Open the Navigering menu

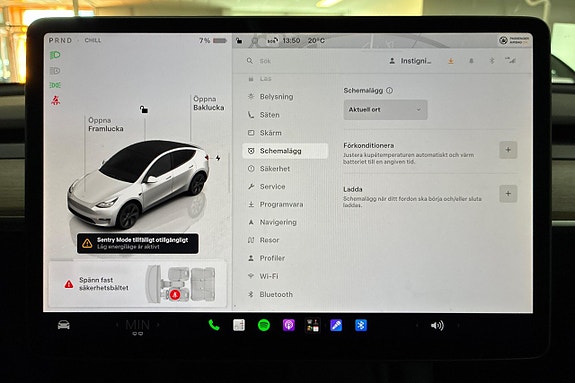pos(285,222)
